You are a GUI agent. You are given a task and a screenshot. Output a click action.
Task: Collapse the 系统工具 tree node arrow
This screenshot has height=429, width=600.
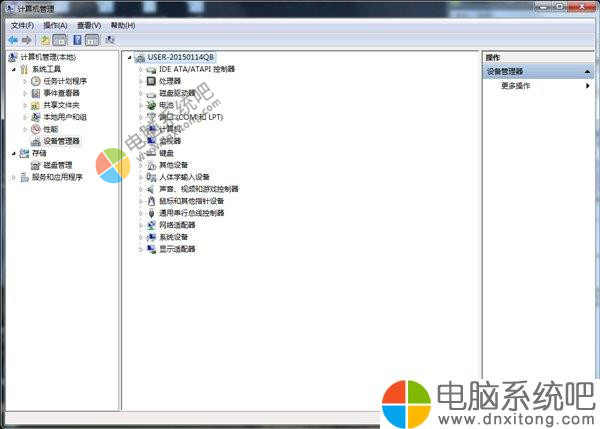pyautogui.click(x=14, y=69)
